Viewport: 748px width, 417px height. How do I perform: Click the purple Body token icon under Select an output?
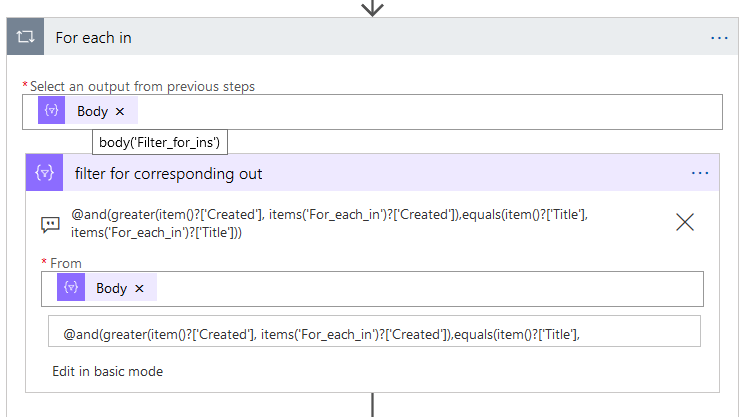click(x=52, y=111)
